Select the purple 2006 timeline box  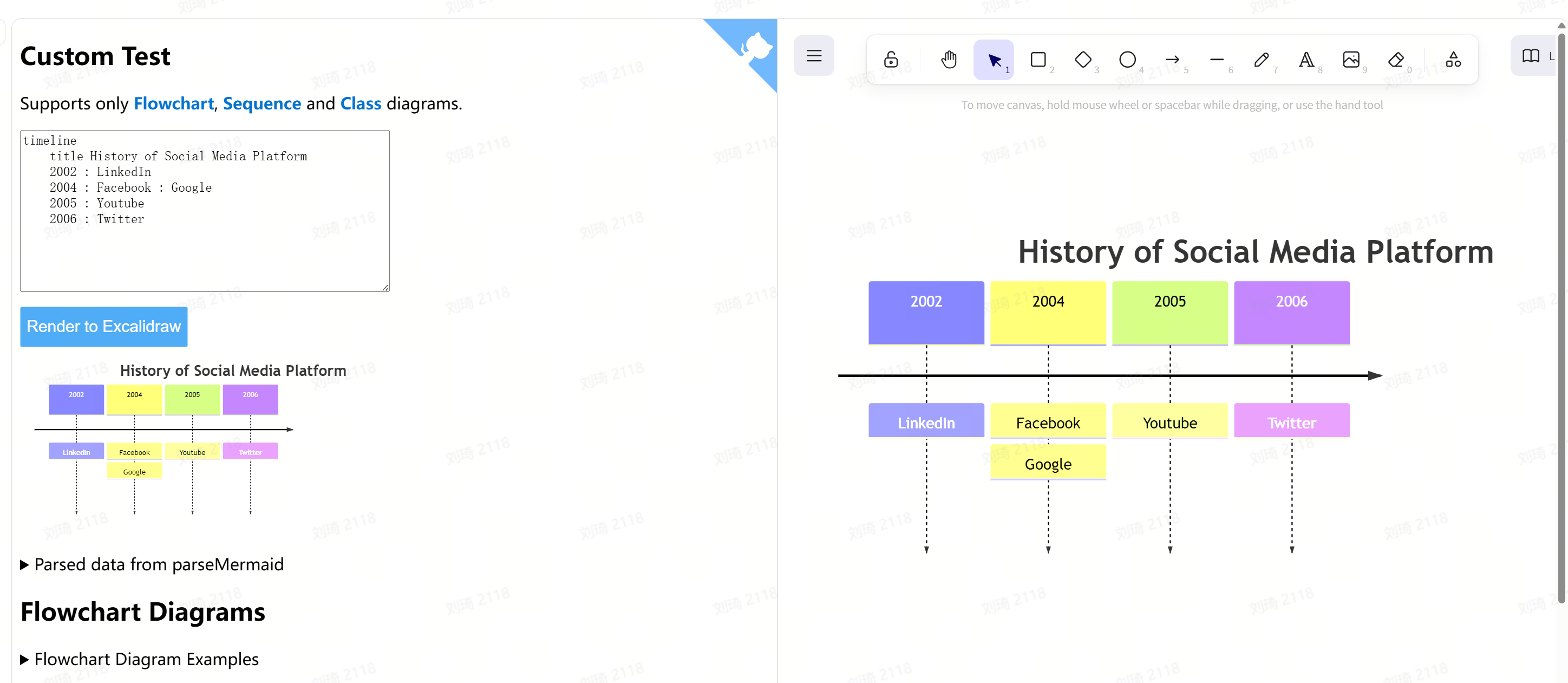coord(1291,313)
